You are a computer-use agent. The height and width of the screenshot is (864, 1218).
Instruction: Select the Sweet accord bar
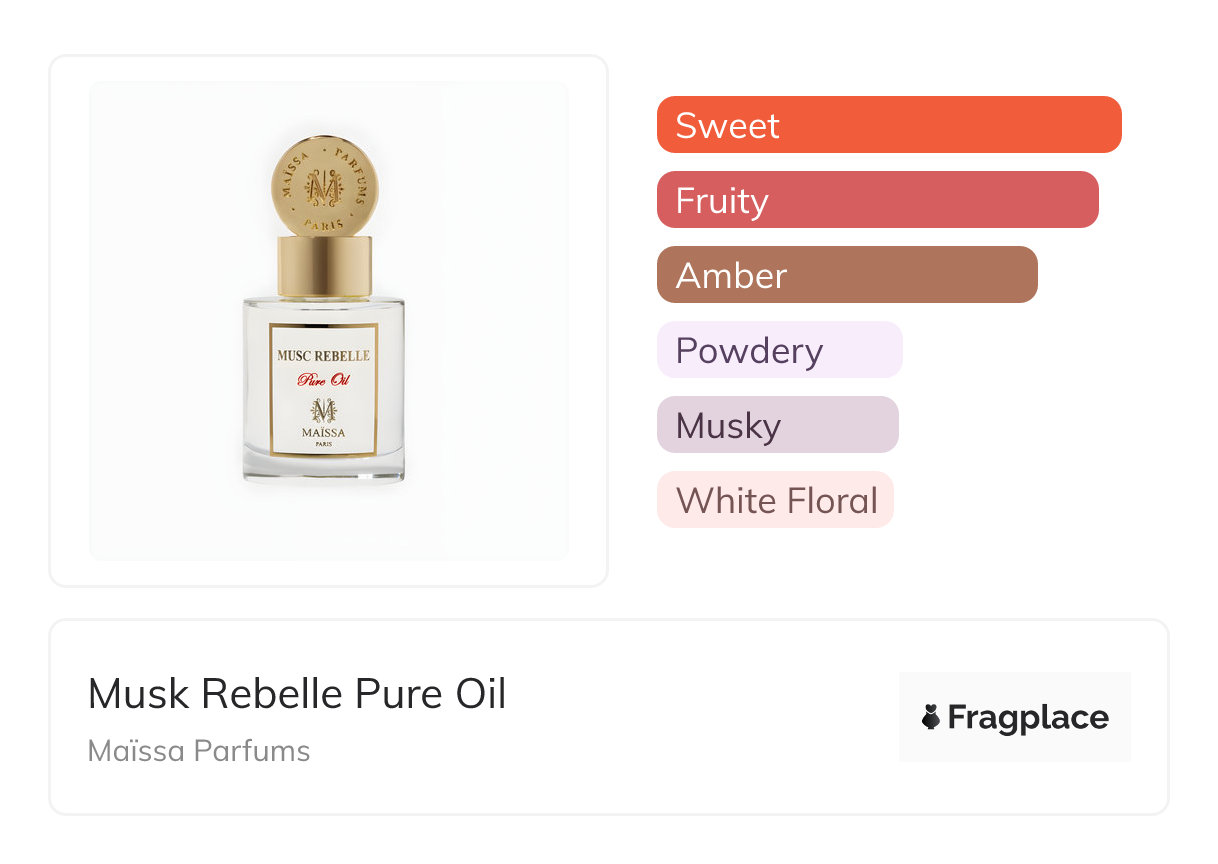coord(889,125)
